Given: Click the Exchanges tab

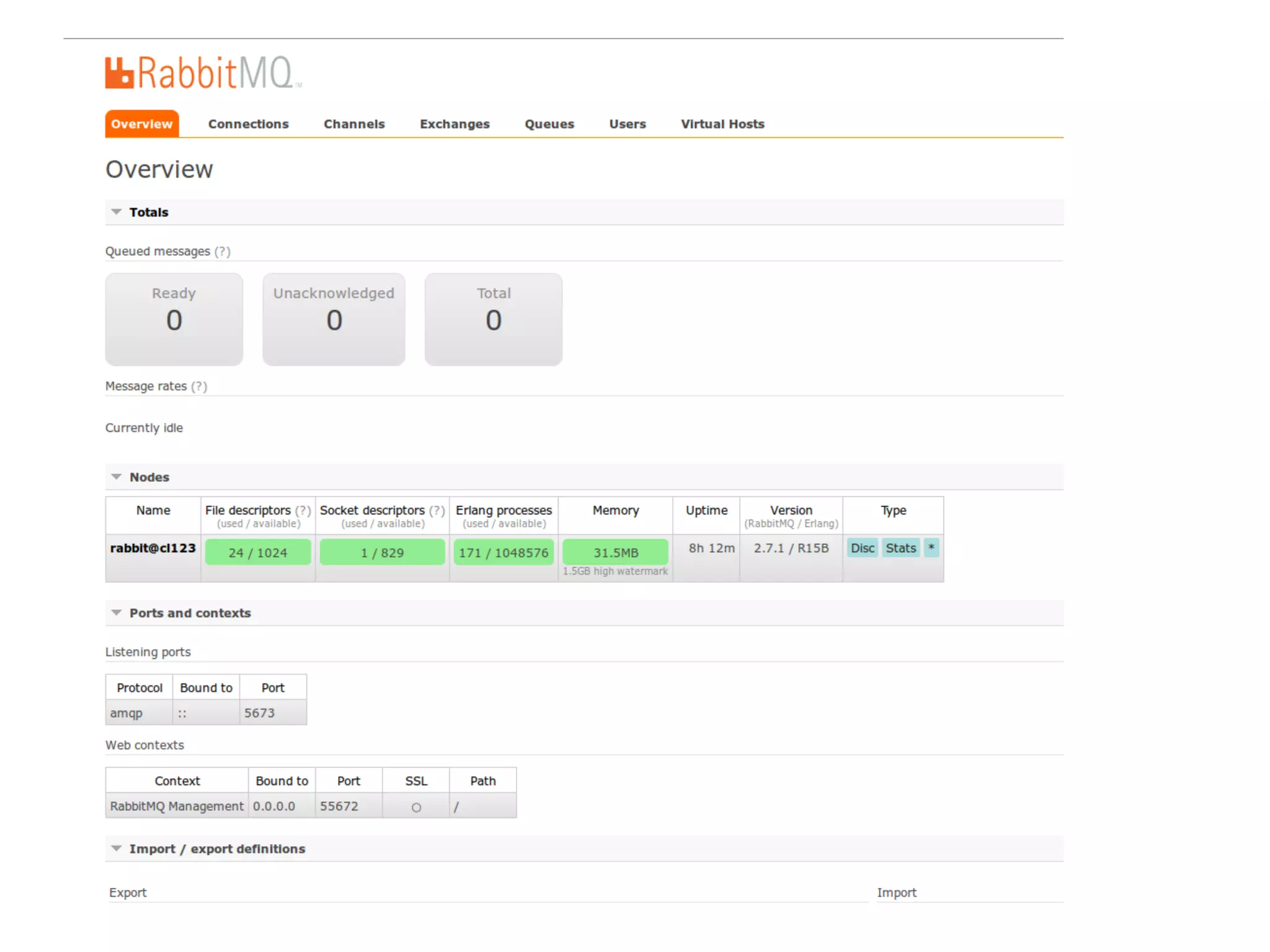Looking at the screenshot, I should [x=455, y=124].
